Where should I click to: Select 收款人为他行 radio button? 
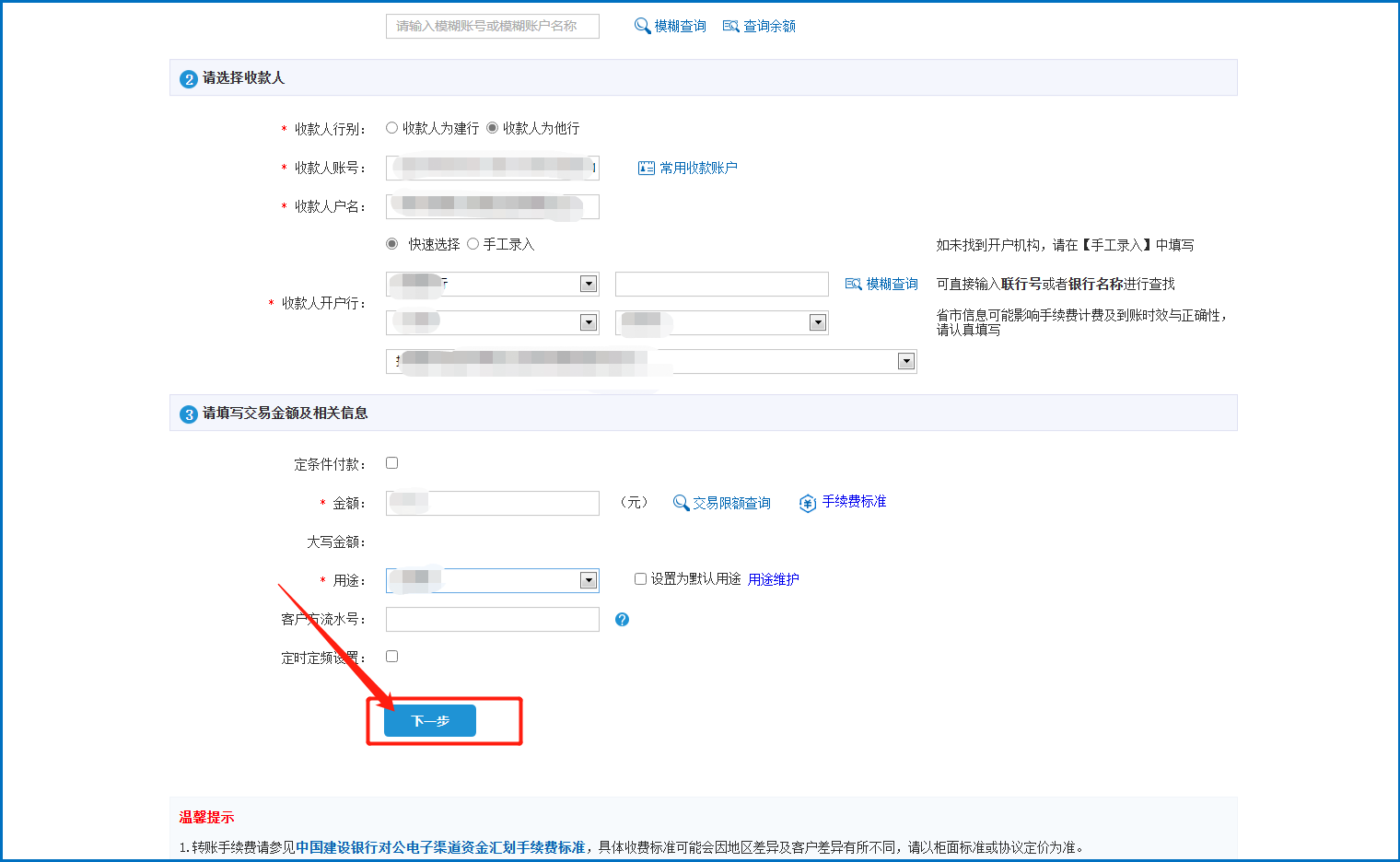(x=492, y=128)
